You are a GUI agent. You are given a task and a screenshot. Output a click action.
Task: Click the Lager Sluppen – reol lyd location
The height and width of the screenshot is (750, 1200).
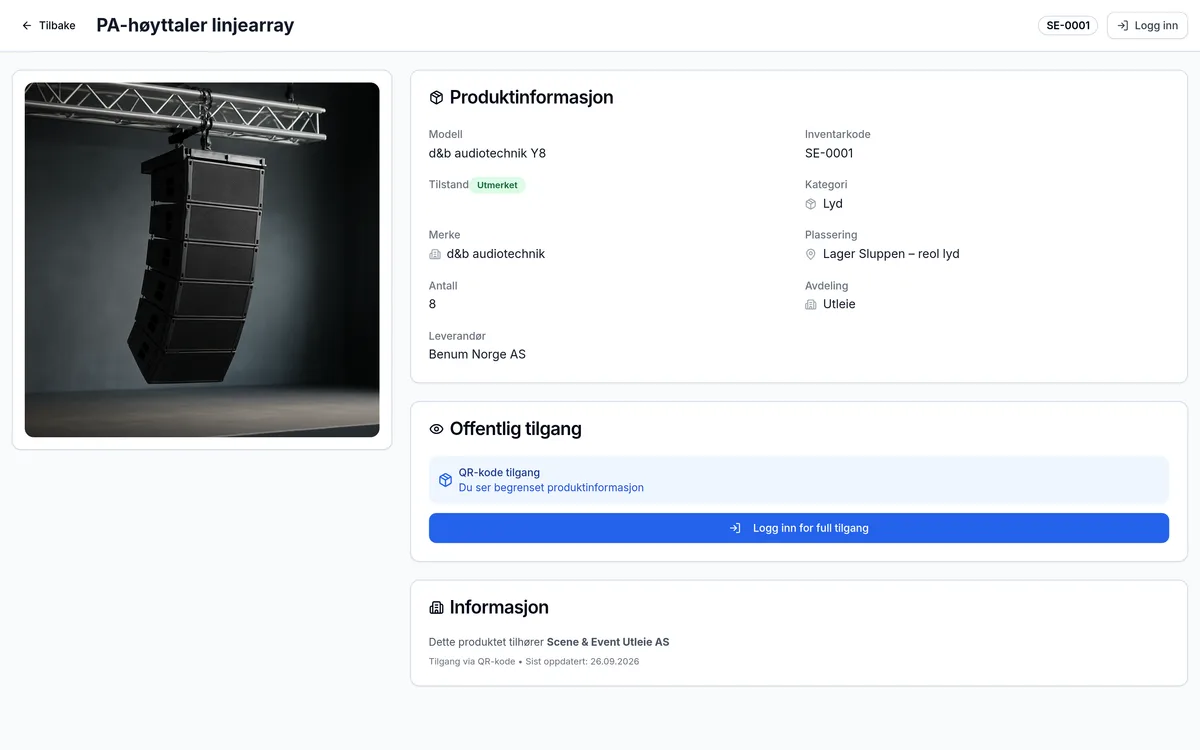(x=891, y=254)
